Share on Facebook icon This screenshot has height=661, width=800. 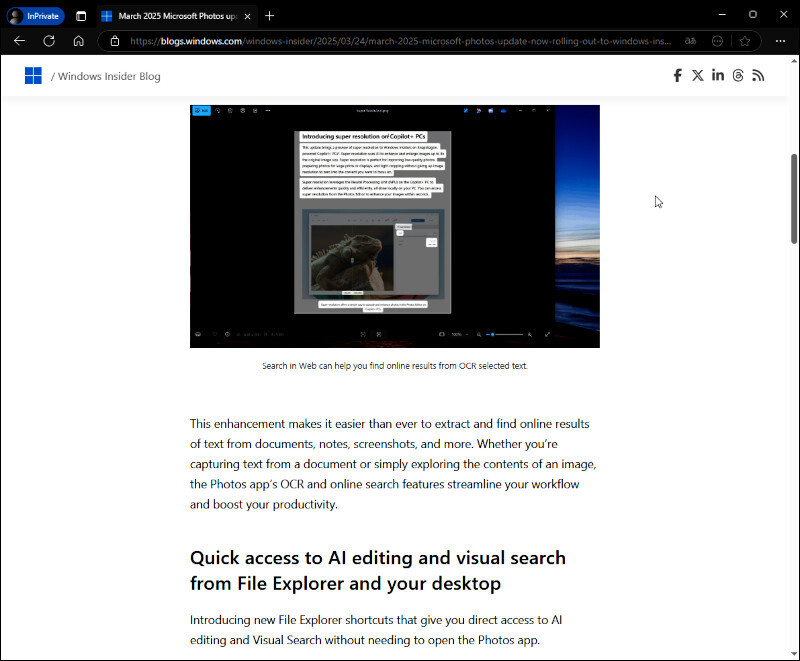(677, 75)
